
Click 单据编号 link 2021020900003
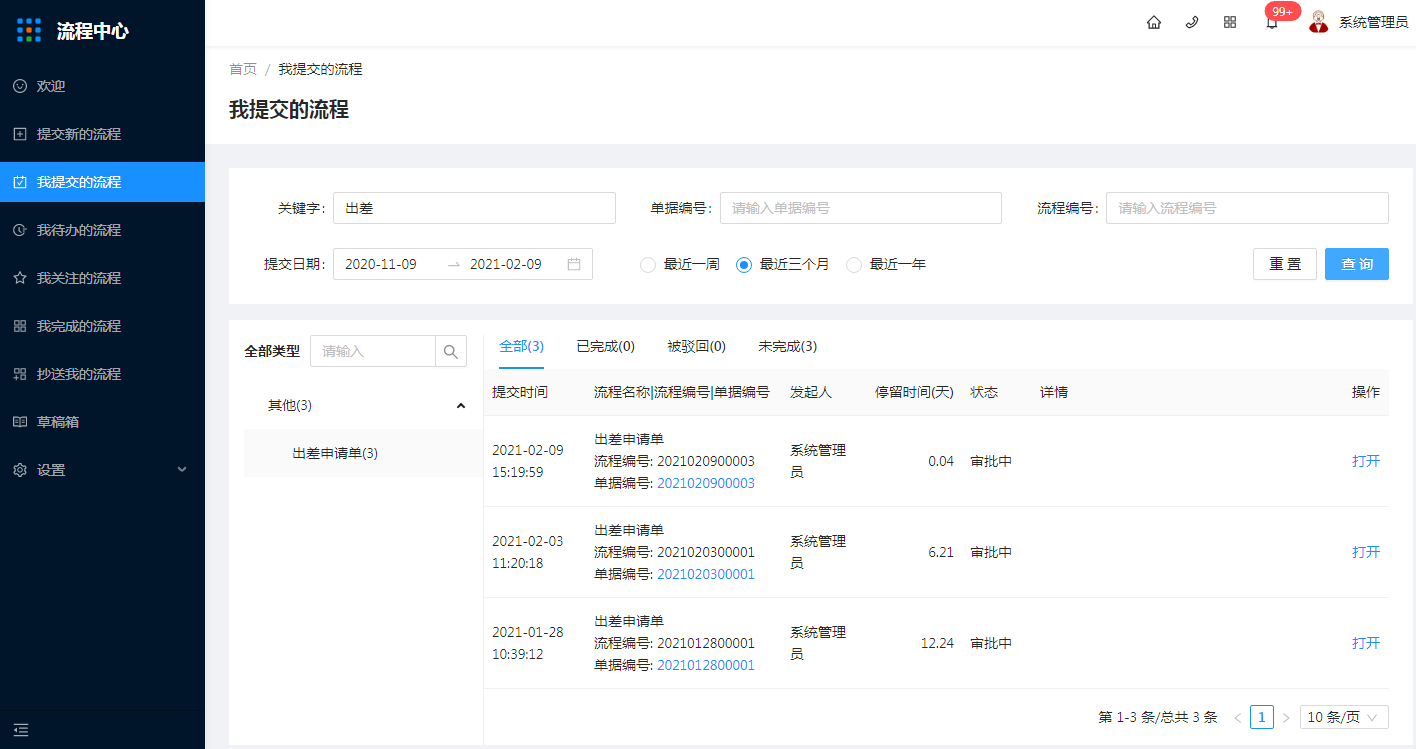(706, 483)
